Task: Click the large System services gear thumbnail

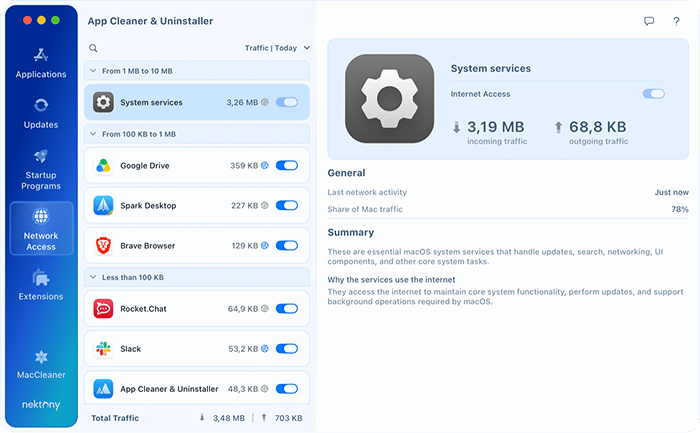Action: pos(389,99)
